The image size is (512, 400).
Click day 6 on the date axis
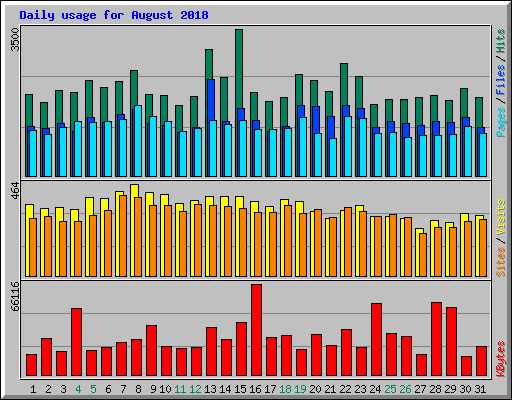pos(108,389)
